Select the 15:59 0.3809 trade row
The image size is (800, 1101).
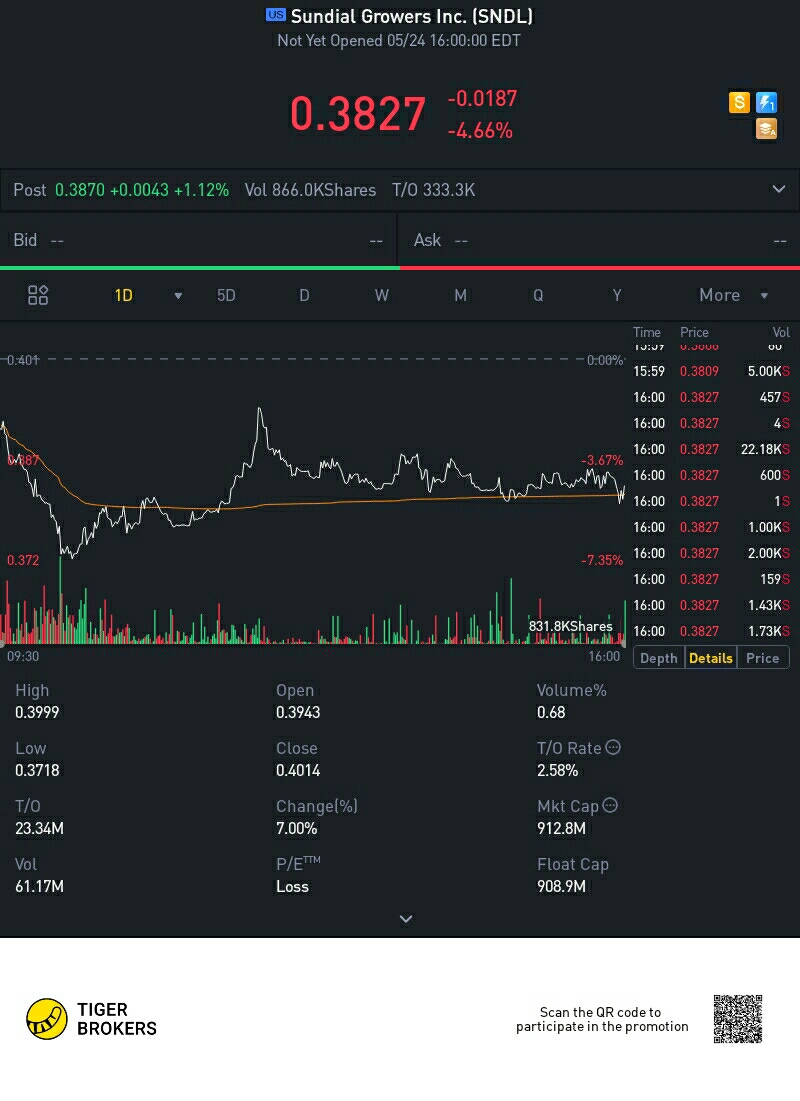pyautogui.click(x=711, y=371)
